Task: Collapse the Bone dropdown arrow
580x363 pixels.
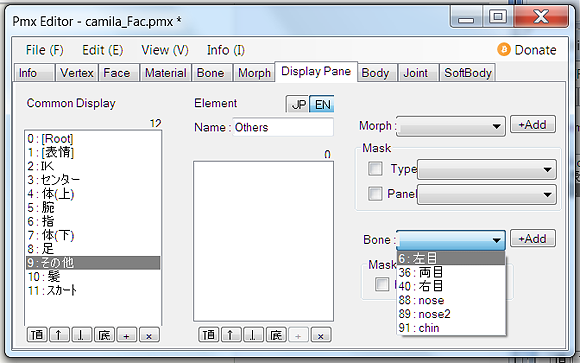Action: click(496, 240)
